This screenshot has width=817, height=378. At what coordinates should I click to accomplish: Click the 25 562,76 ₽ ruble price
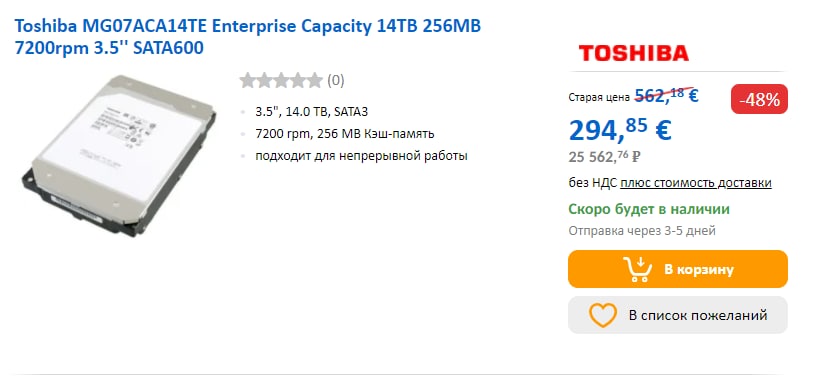point(604,155)
